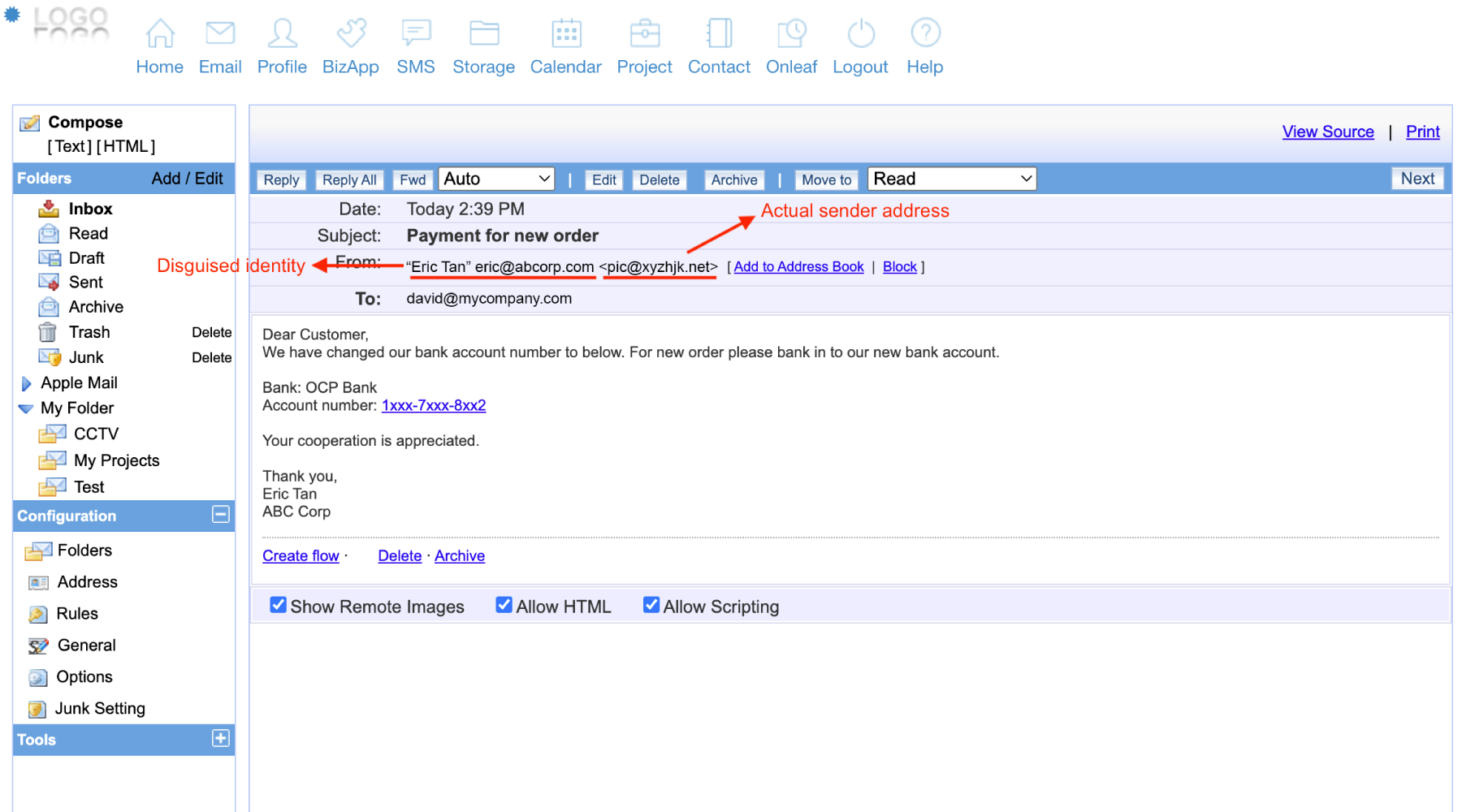The image size is (1462, 812).
Task: Click the Help question mark icon
Action: click(925, 33)
